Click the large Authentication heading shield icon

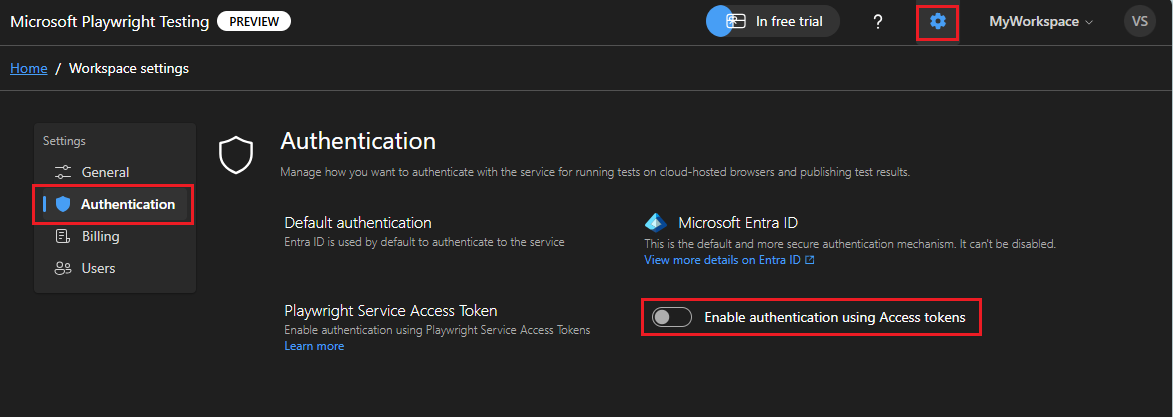point(236,153)
